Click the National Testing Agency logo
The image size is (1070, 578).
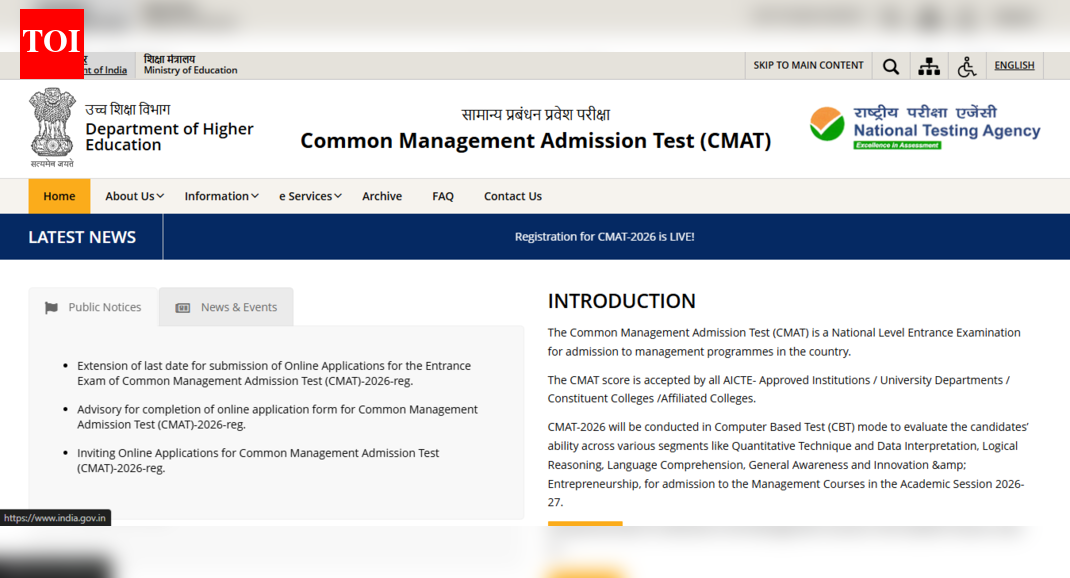click(922, 126)
